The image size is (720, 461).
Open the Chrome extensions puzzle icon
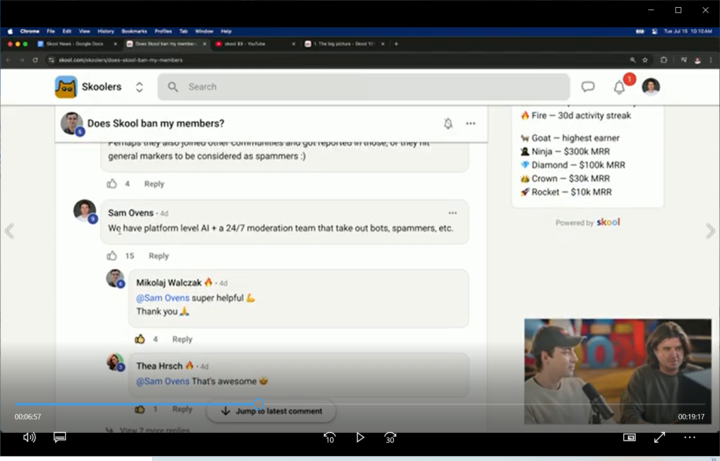point(664,60)
